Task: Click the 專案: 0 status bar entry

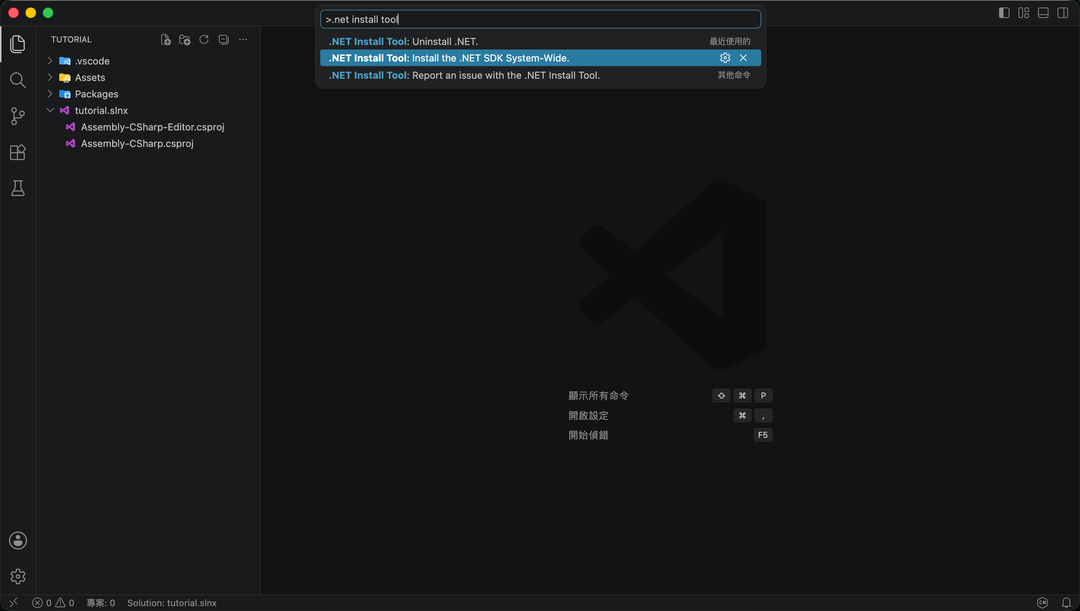Action: click(101, 603)
